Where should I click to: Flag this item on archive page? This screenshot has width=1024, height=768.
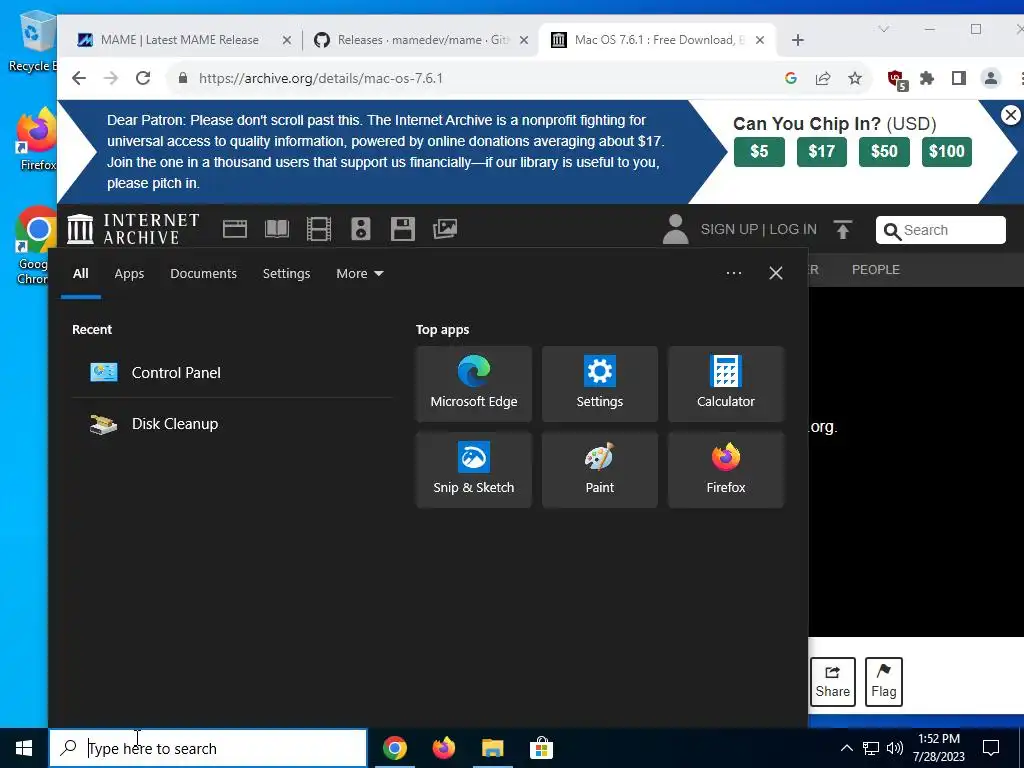click(884, 682)
